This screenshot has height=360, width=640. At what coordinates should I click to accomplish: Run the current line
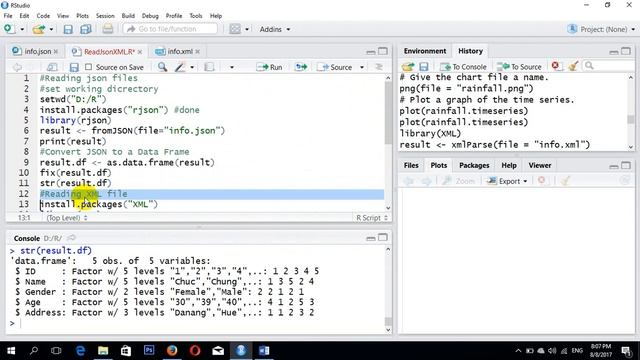tap(269, 67)
